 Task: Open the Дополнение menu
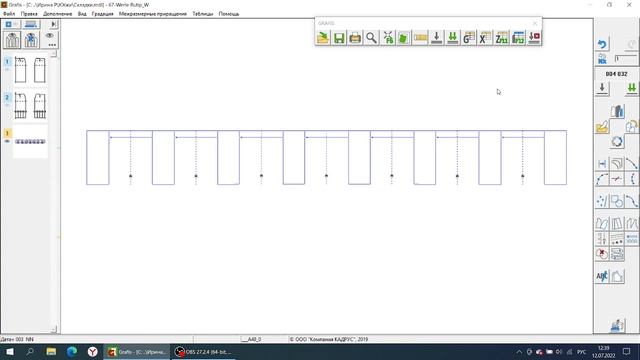pos(58,14)
